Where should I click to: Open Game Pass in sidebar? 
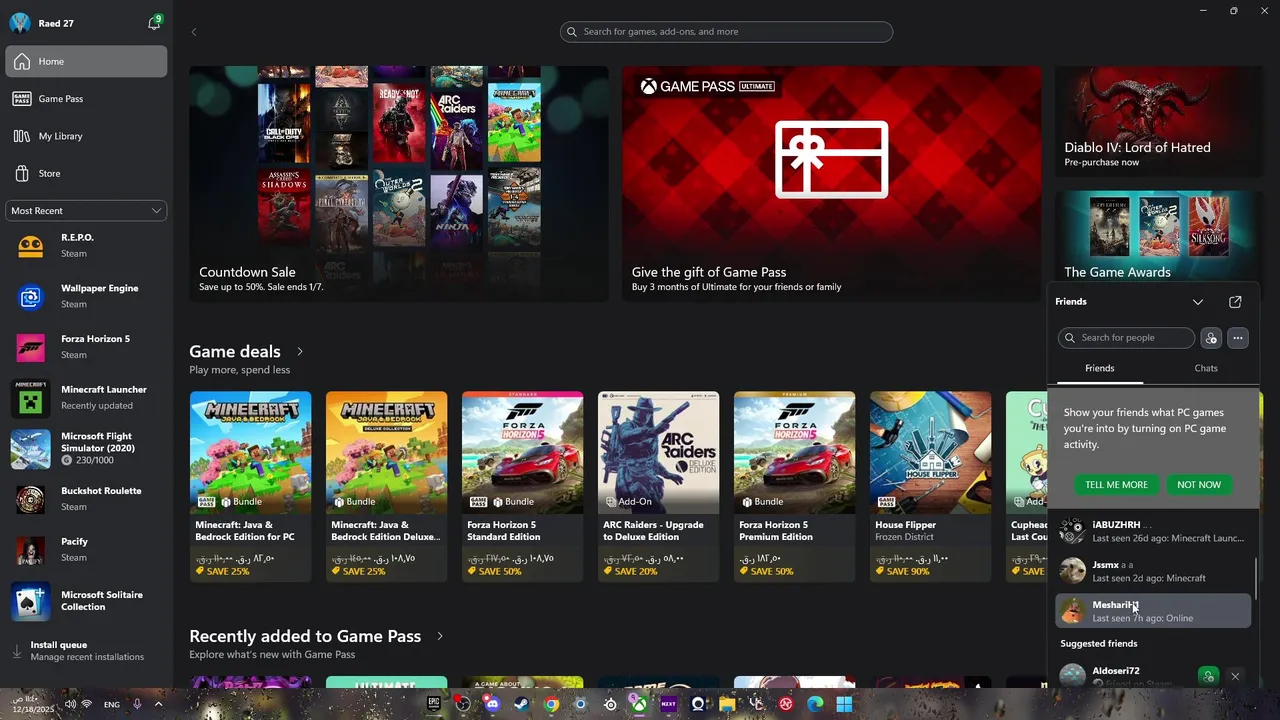[86, 99]
